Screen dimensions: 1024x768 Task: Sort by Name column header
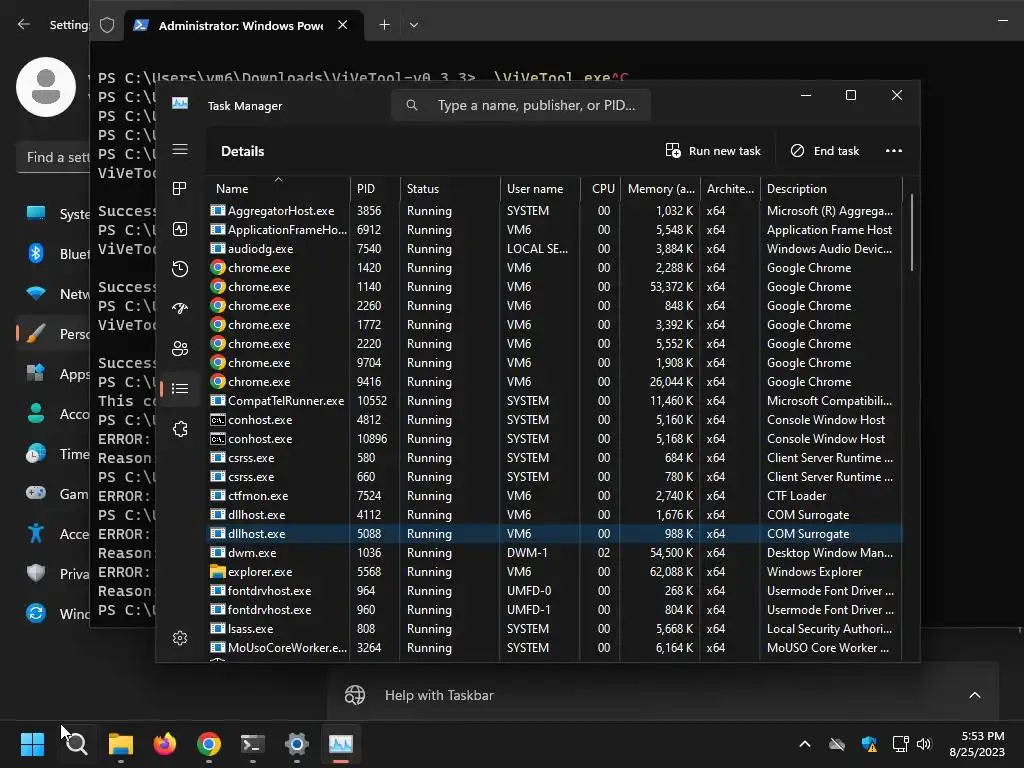279,189
